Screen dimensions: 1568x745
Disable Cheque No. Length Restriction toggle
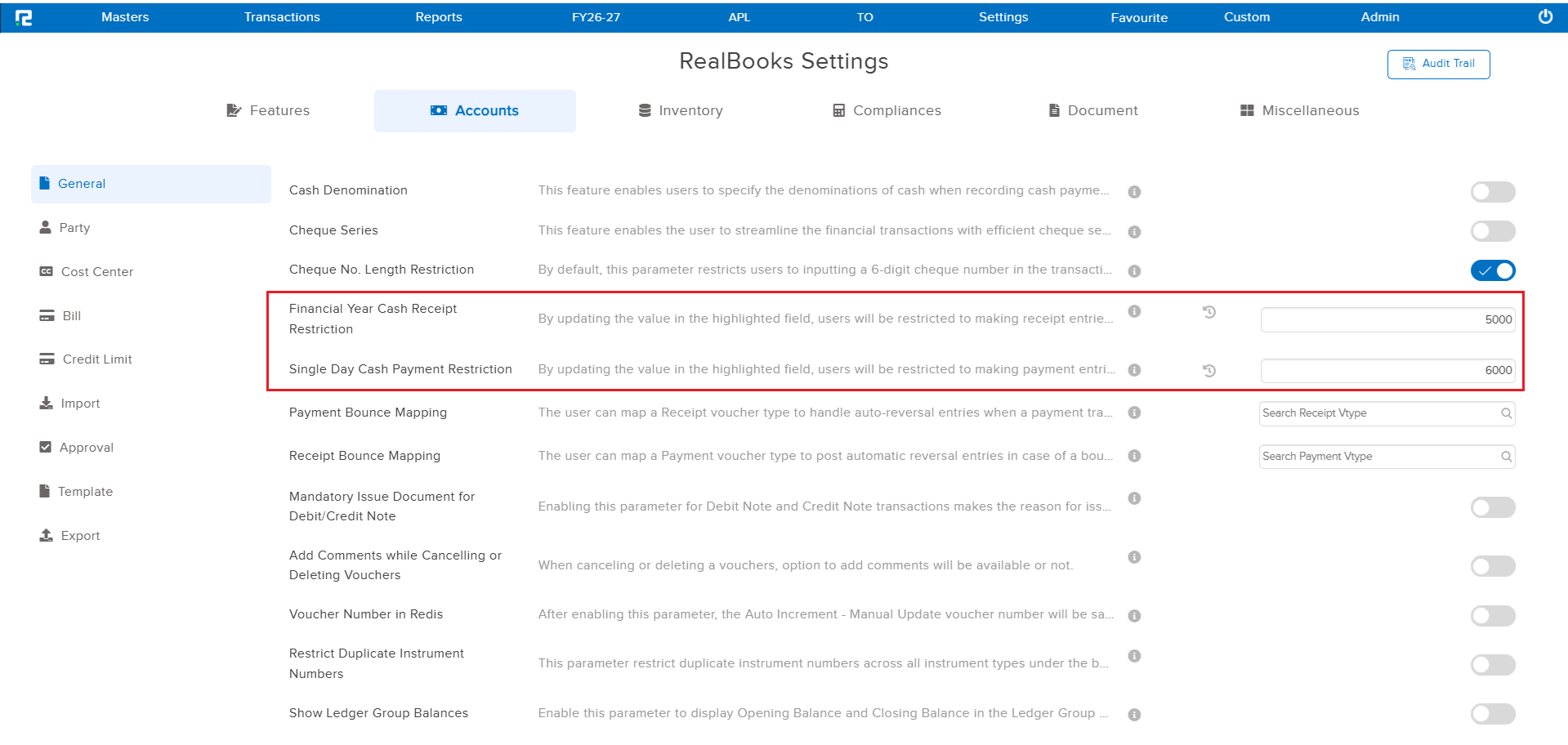(1493, 270)
